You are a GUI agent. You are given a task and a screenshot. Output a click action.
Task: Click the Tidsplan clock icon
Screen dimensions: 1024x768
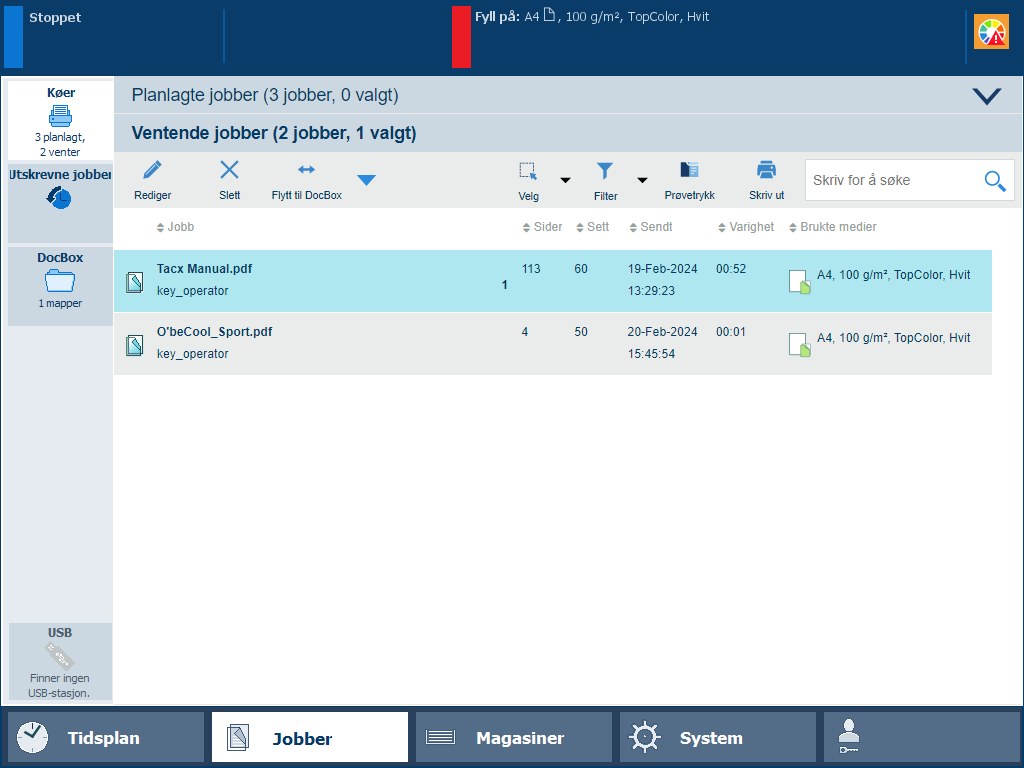click(32, 738)
